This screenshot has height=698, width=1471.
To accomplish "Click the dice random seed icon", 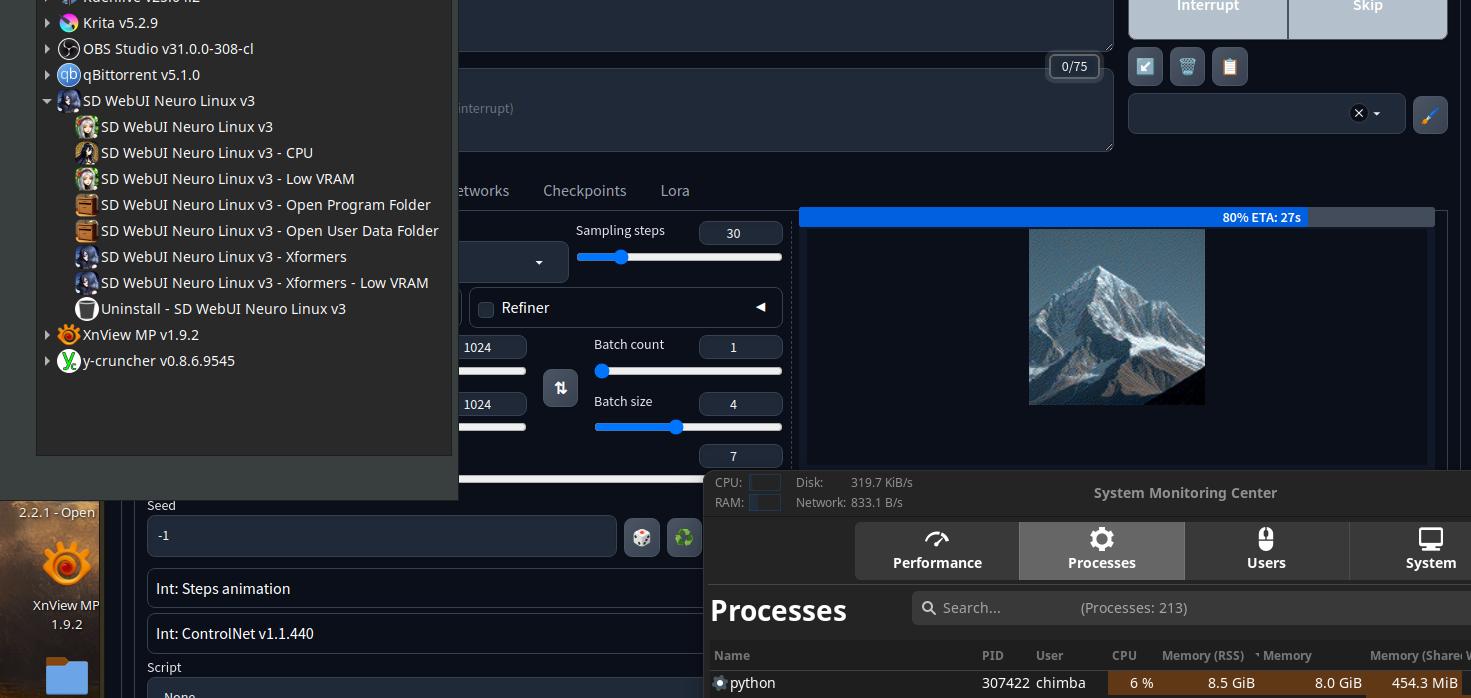I will click(x=642, y=538).
